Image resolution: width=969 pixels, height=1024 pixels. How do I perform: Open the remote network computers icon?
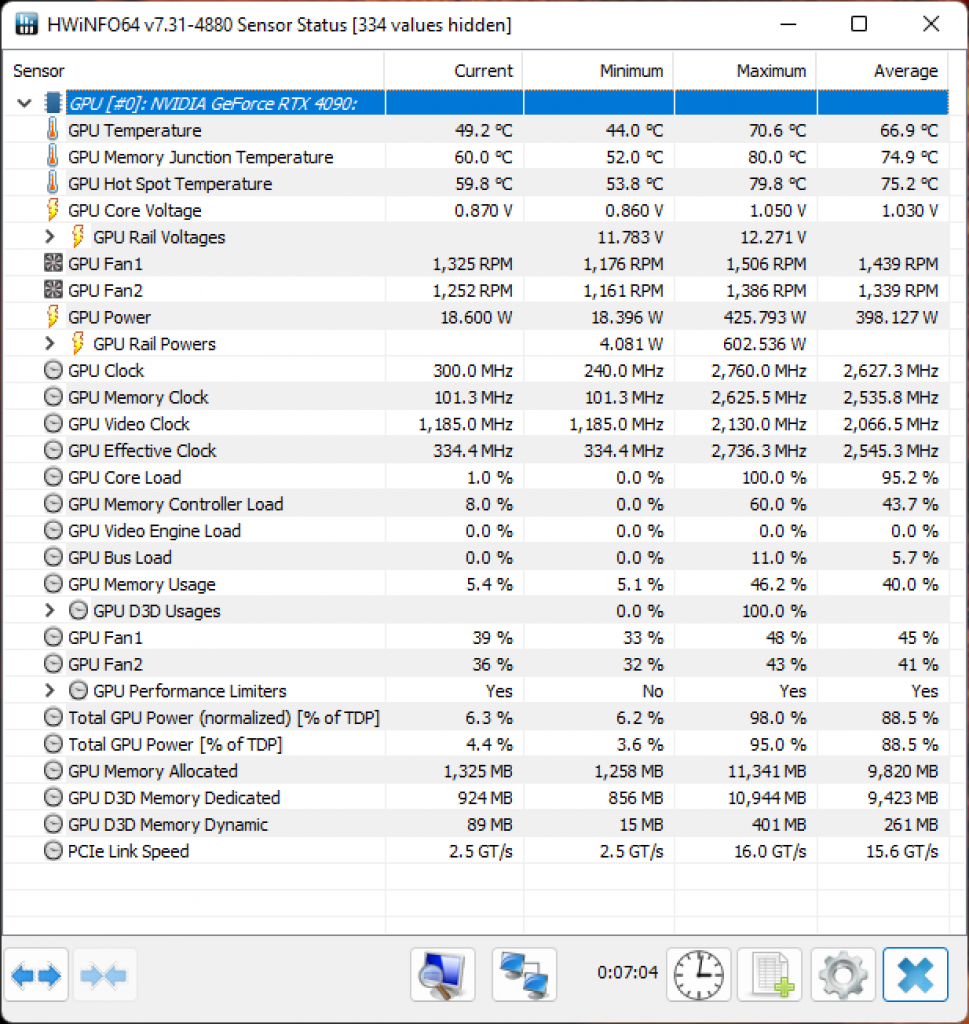click(524, 975)
